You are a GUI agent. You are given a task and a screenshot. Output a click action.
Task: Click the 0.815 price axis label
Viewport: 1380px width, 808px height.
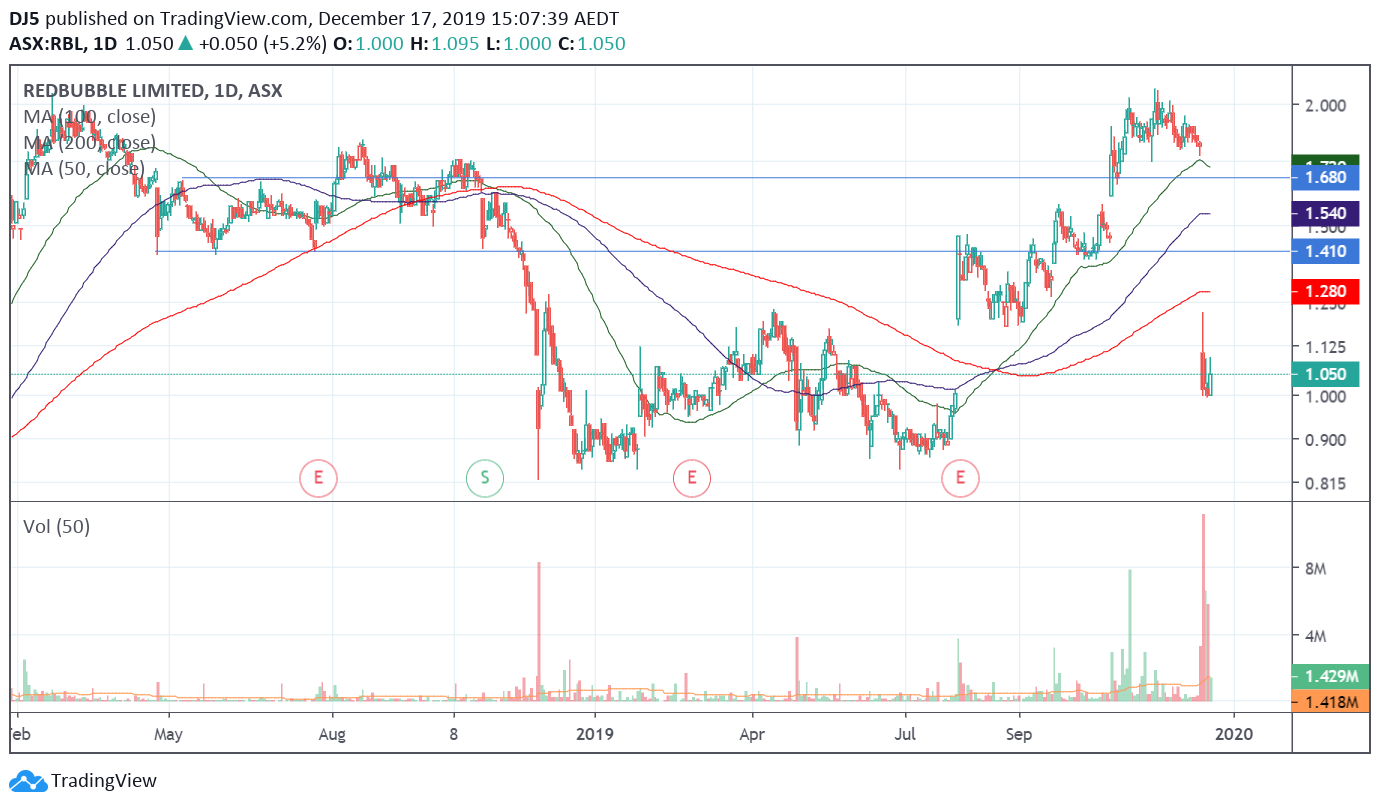[1325, 484]
